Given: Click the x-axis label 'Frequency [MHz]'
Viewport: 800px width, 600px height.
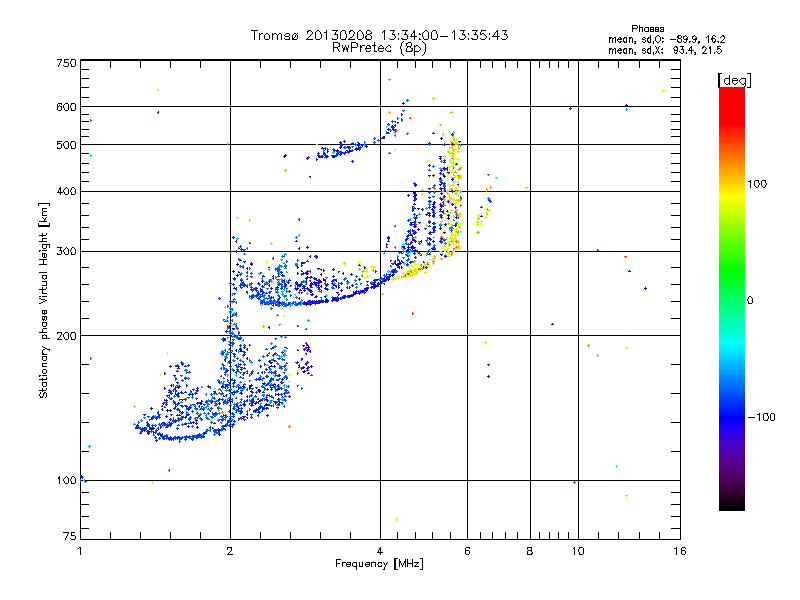Looking at the screenshot, I should 379,564.
